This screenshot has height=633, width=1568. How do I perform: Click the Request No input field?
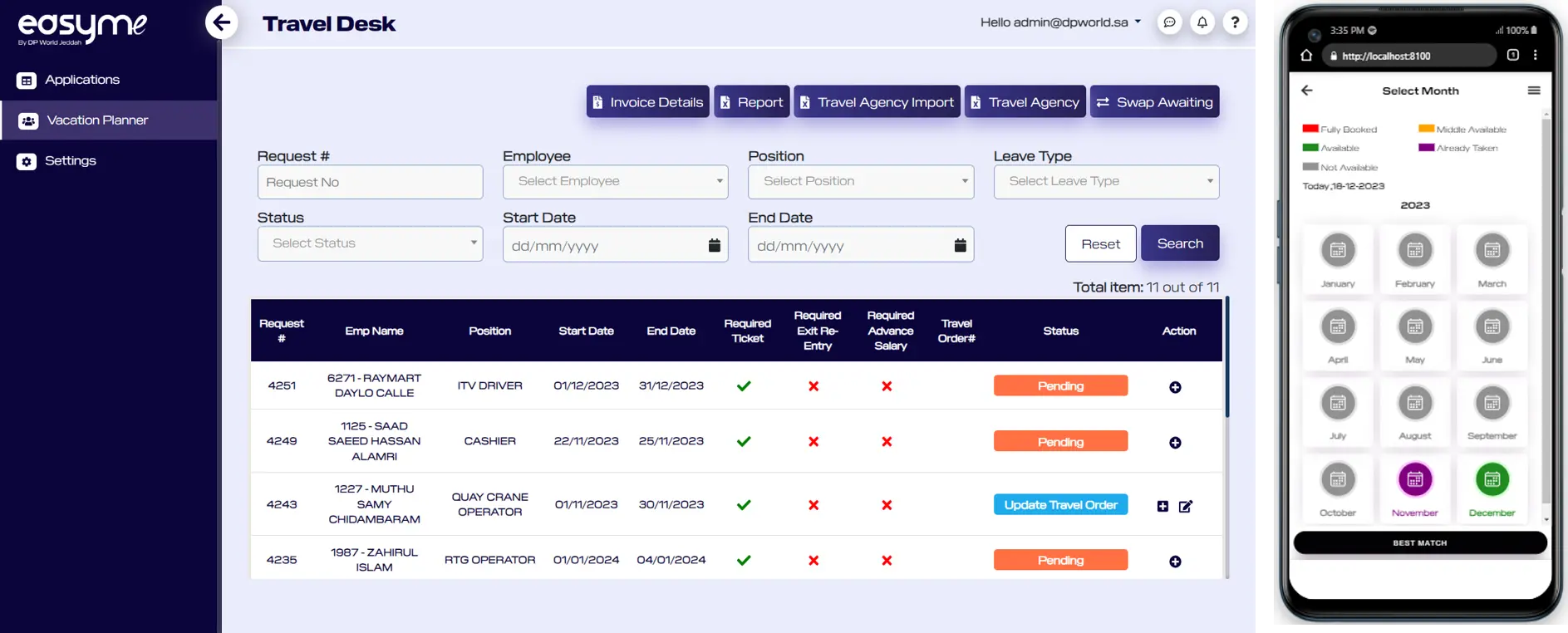[x=370, y=182]
